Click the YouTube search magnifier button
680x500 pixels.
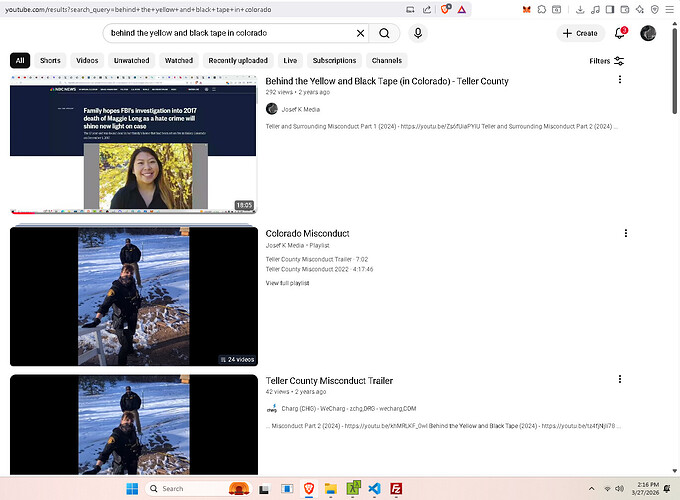point(384,33)
